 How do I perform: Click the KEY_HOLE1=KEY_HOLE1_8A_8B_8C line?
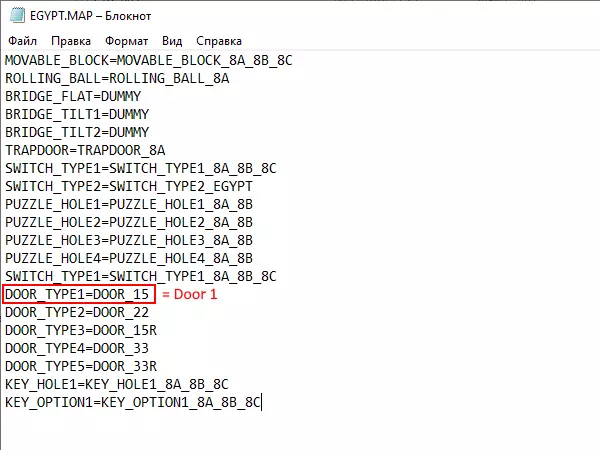[x=117, y=384]
